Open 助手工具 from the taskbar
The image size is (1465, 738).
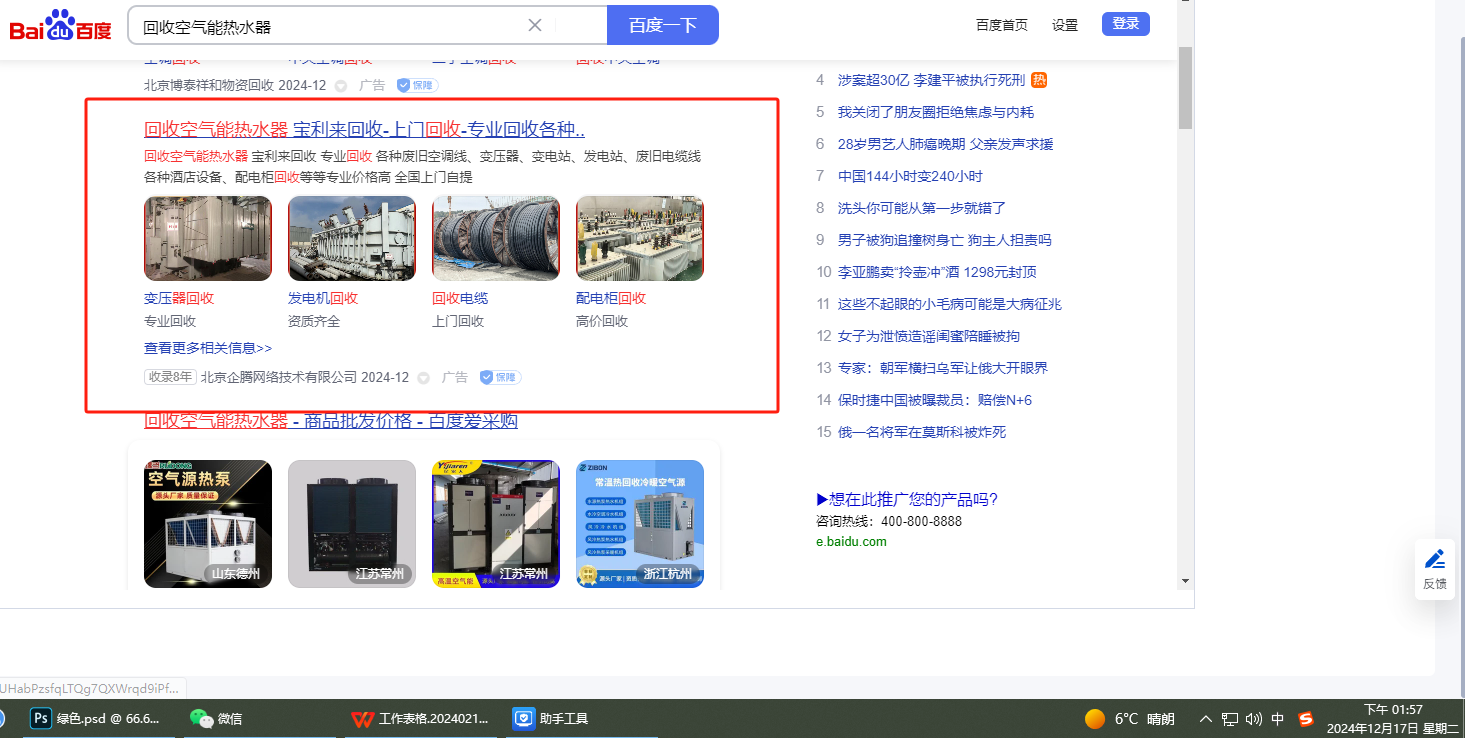point(551,718)
